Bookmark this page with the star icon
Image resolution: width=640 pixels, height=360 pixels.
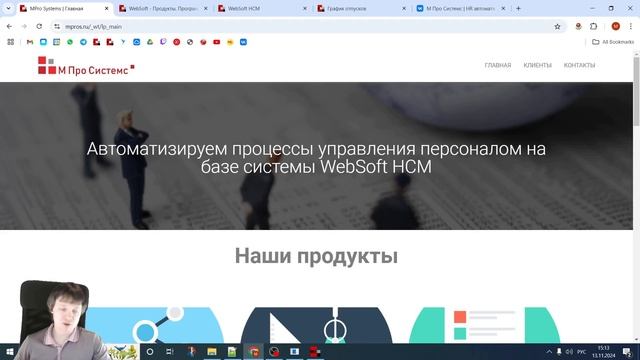coord(557,27)
